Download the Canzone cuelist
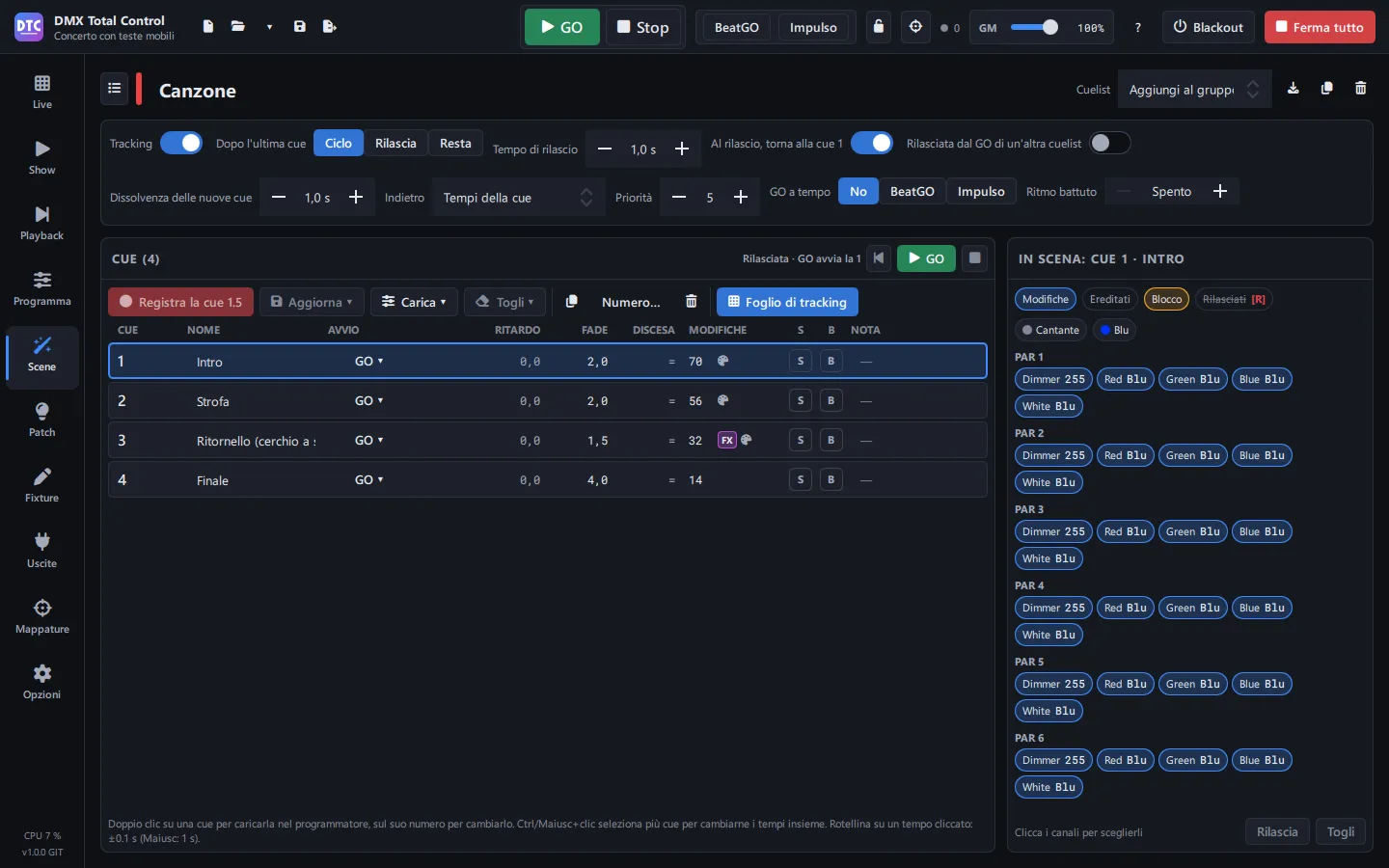Viewport: 1389px width, 868px height. (x=1294, y=89)
